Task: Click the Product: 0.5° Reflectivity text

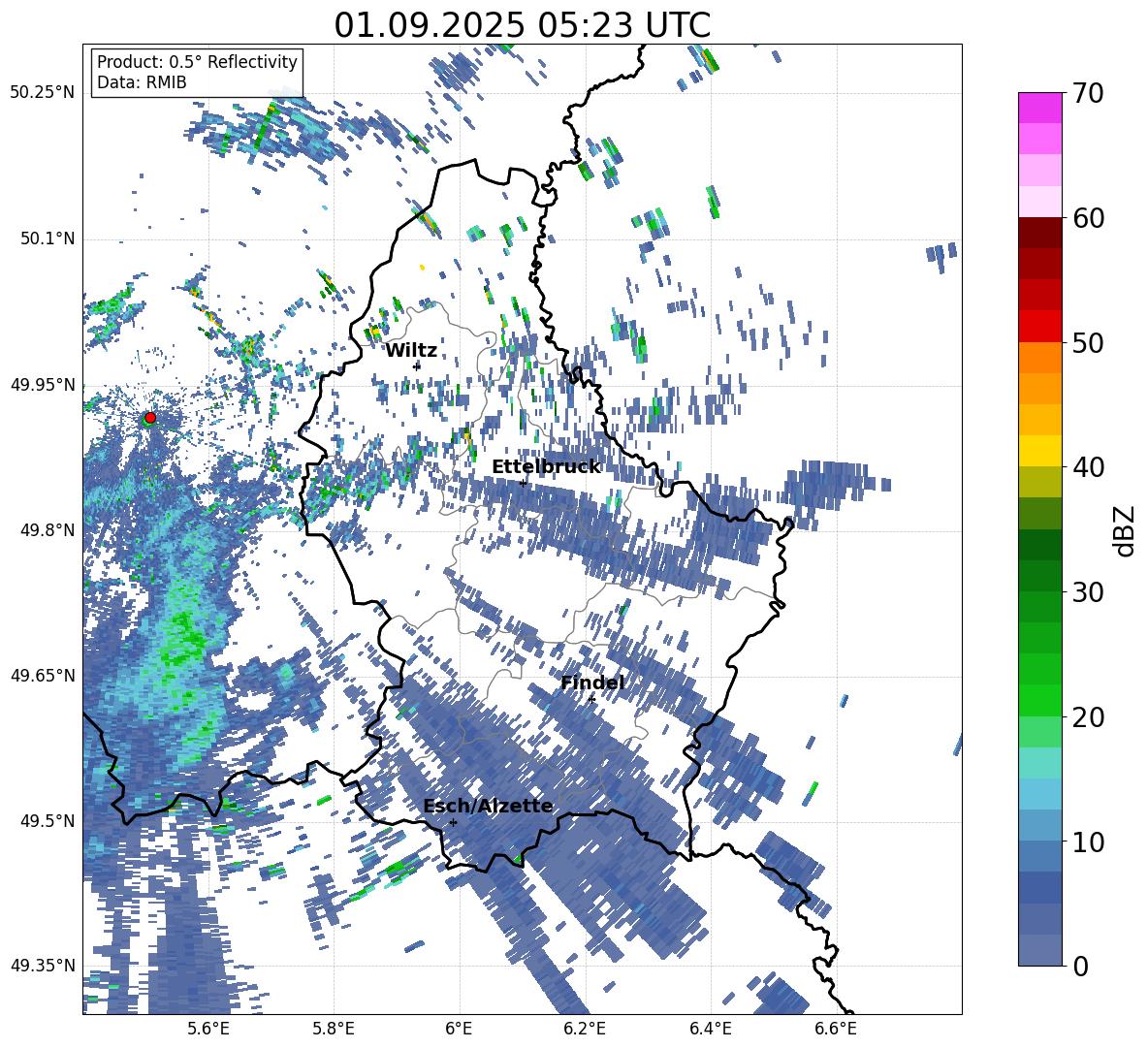Action: [197, 61]
